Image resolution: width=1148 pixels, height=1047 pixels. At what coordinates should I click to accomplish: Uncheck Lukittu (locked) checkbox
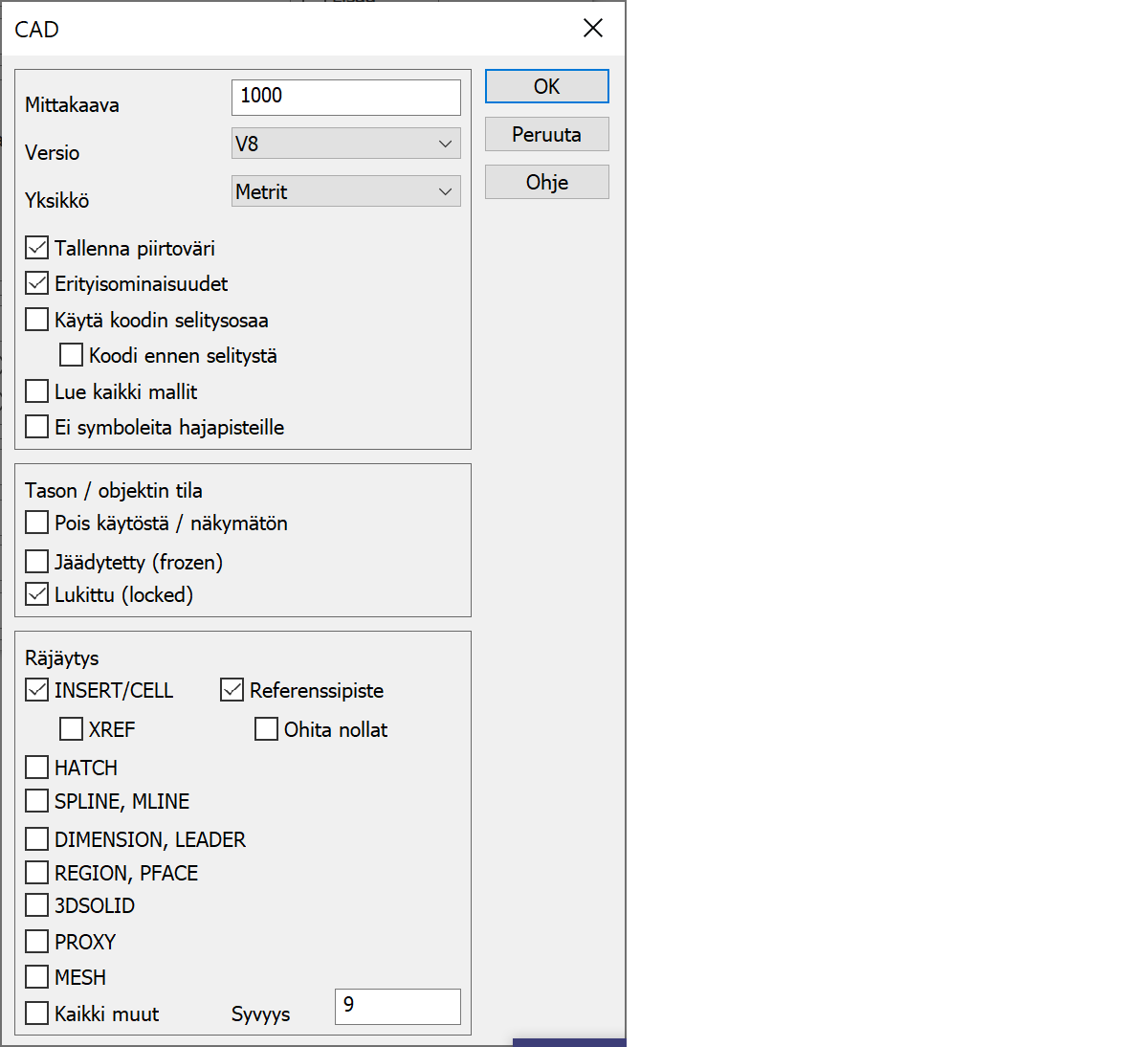tap(37, 594)
